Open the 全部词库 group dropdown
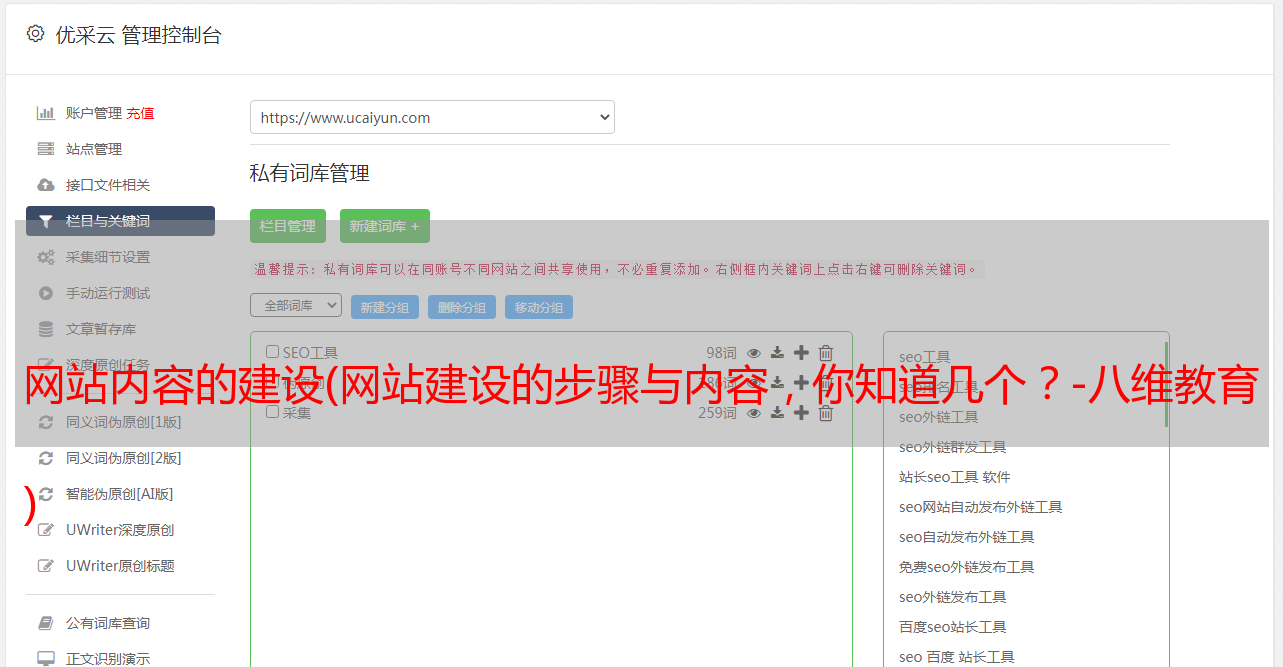 tap(296, 305)
